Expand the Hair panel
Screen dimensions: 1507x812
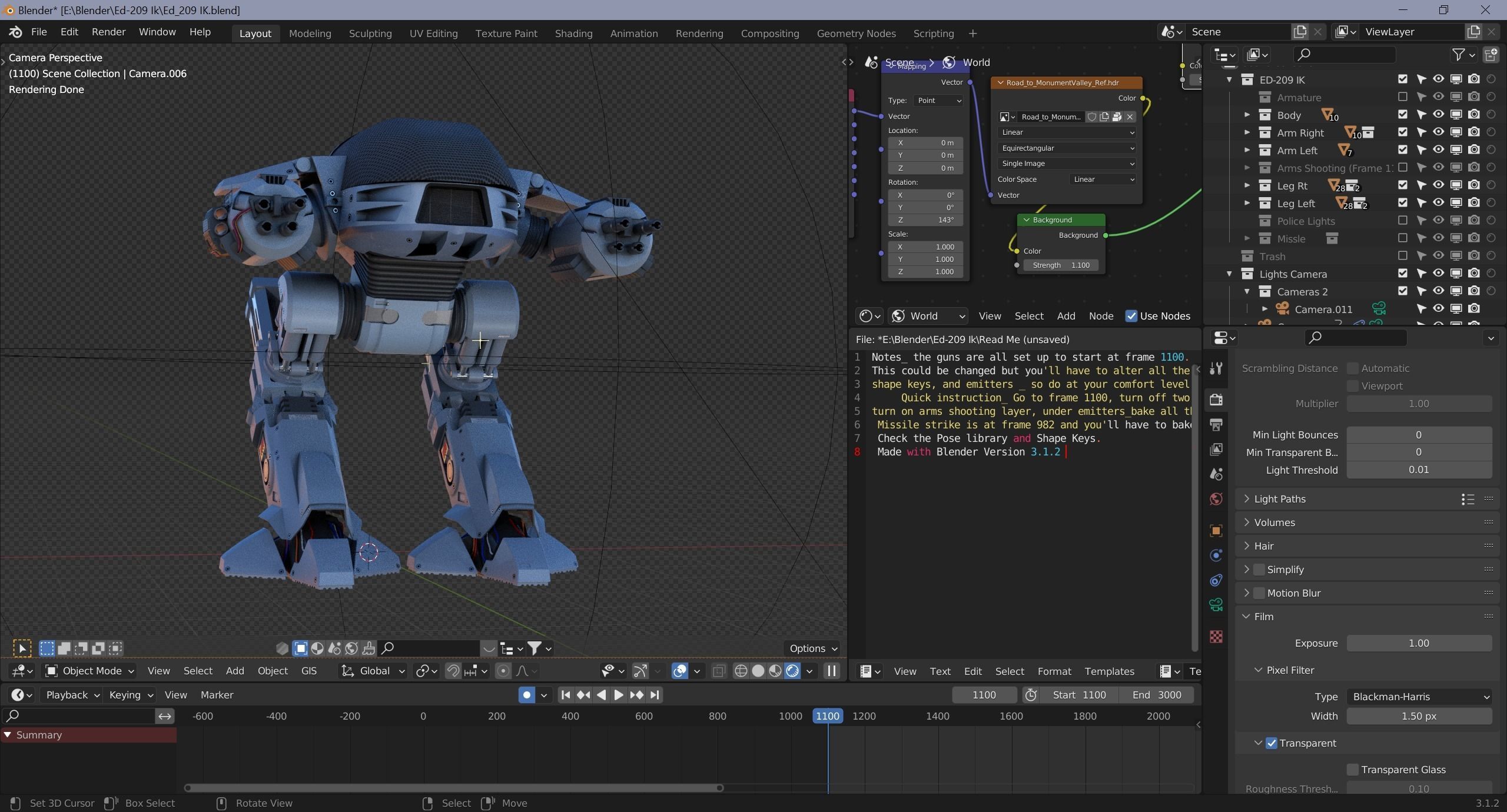[x=1246, y=546]
